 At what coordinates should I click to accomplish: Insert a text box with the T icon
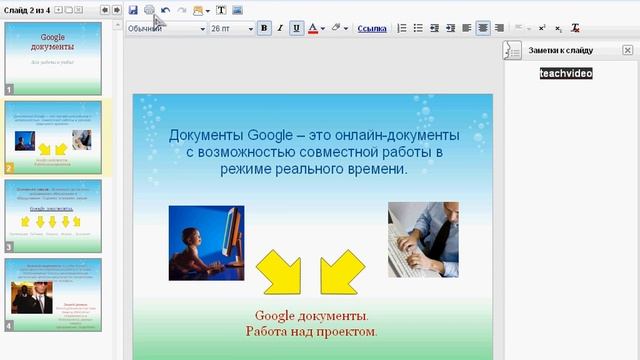pyautogui.click(x=221, y=10)
